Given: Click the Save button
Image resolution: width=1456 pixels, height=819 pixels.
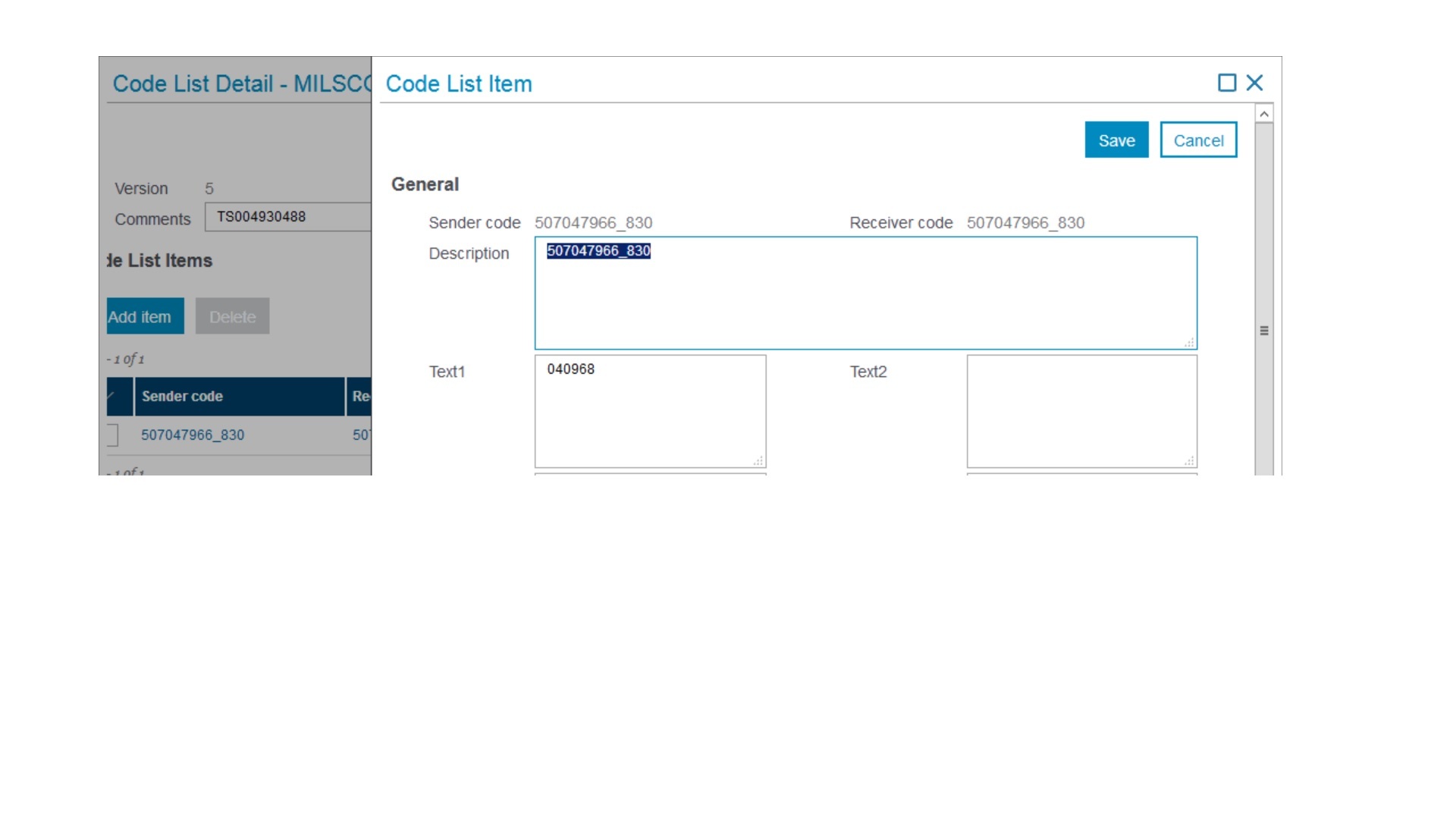Looking at the screenshot, I should point(1116,140).
